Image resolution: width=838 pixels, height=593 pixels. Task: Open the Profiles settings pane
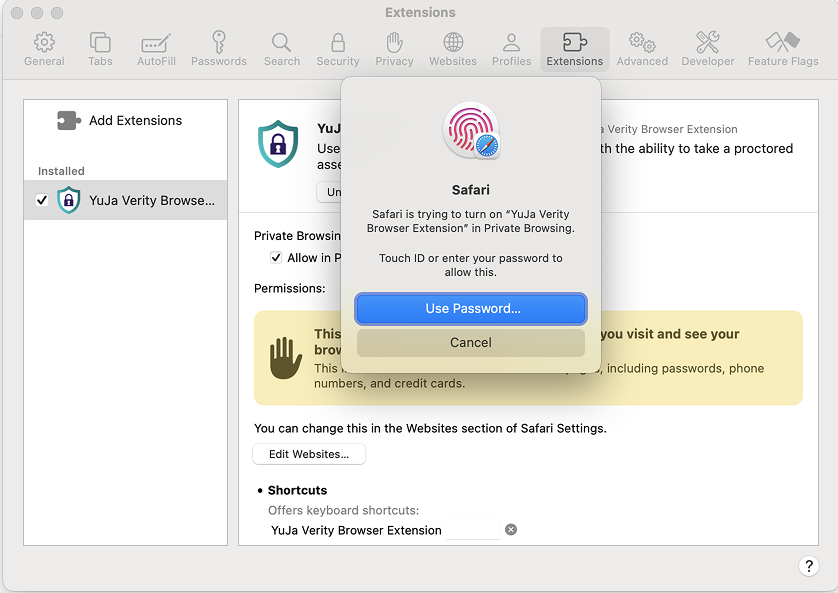point(511,49)
